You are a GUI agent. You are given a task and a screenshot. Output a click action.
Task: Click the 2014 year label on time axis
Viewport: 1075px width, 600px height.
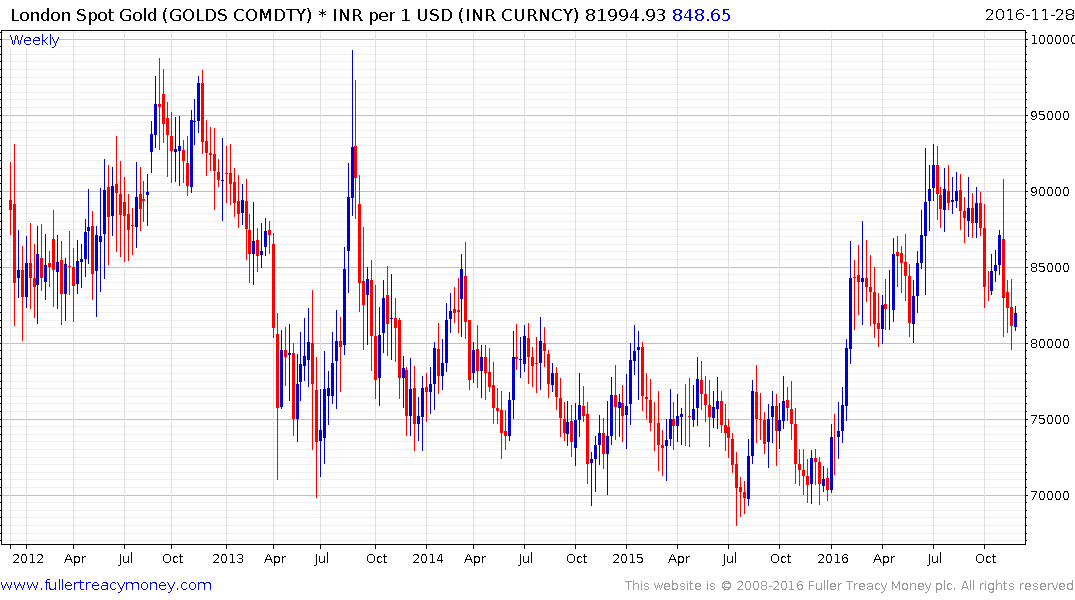point(428,558)
